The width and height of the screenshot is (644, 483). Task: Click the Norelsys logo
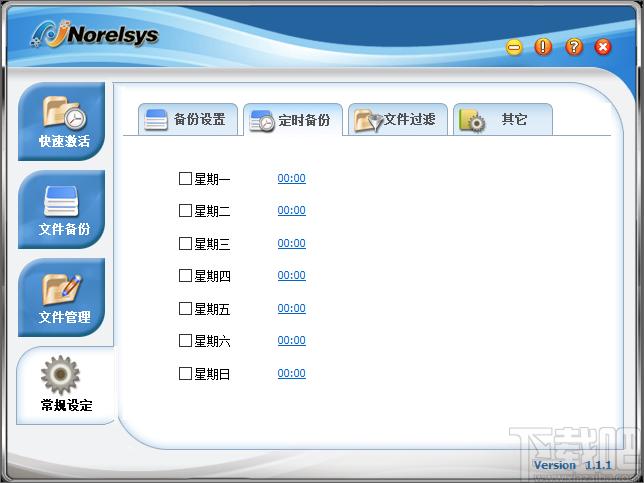point(95,34)
